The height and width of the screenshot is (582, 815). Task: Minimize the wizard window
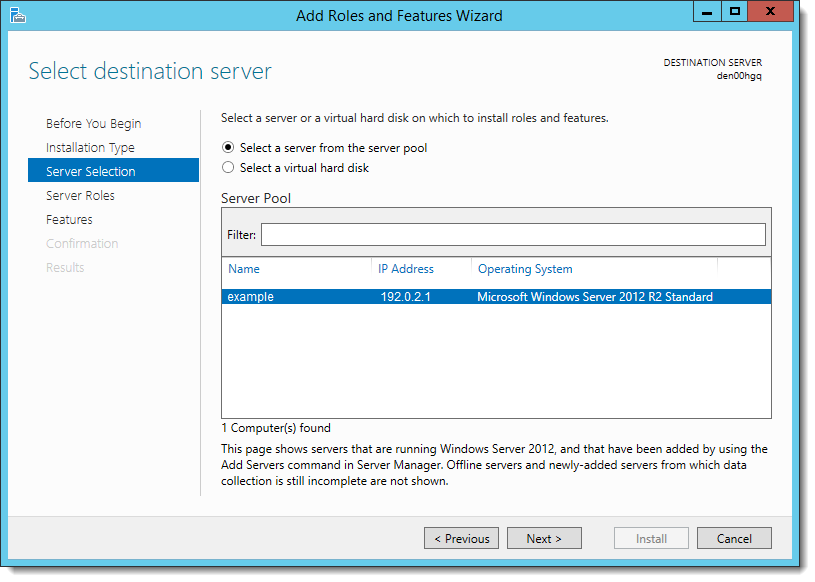[x=707, y=11]
